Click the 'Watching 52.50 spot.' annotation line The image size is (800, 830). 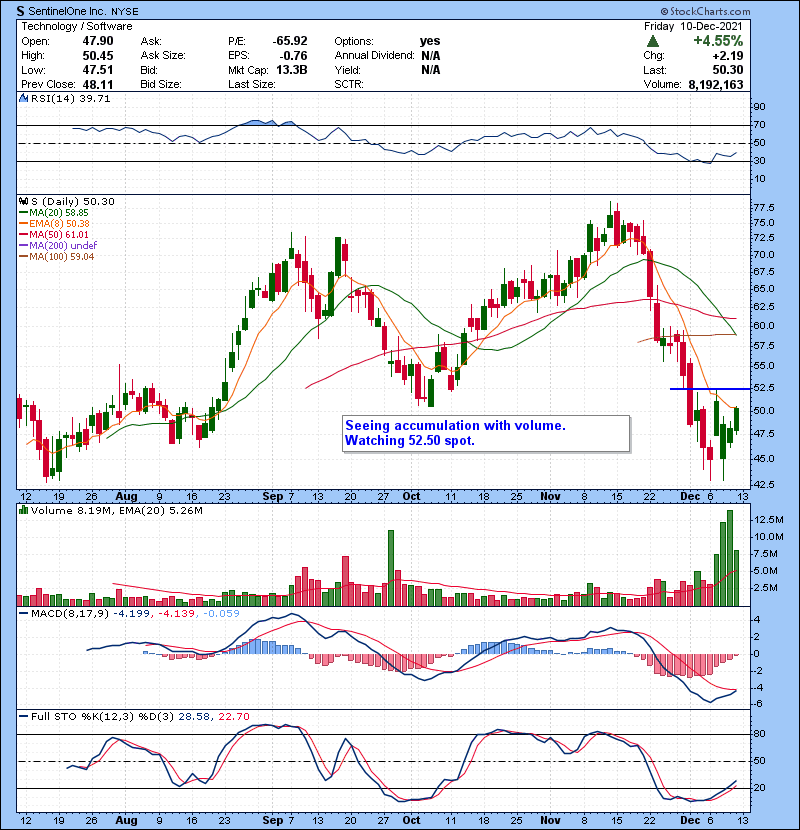click(410, 440)
